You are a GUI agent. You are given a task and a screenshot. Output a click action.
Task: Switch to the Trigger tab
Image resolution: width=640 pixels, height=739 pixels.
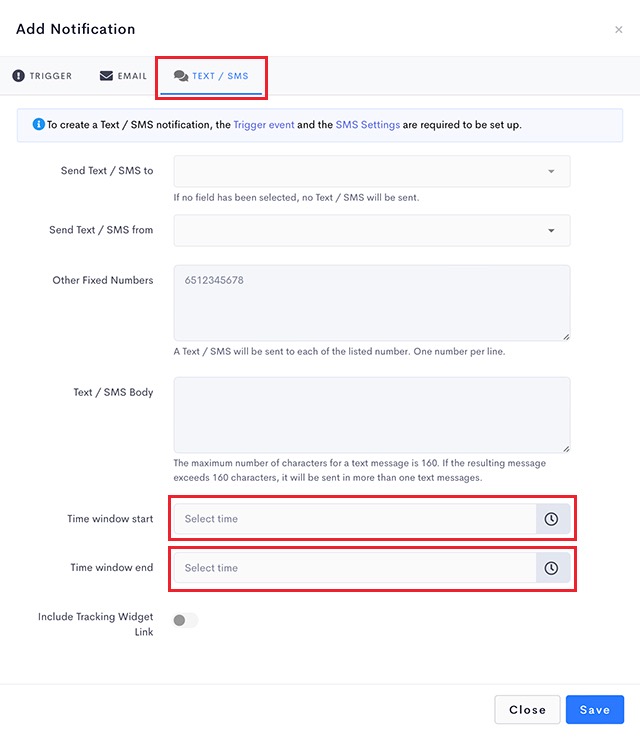42,75
